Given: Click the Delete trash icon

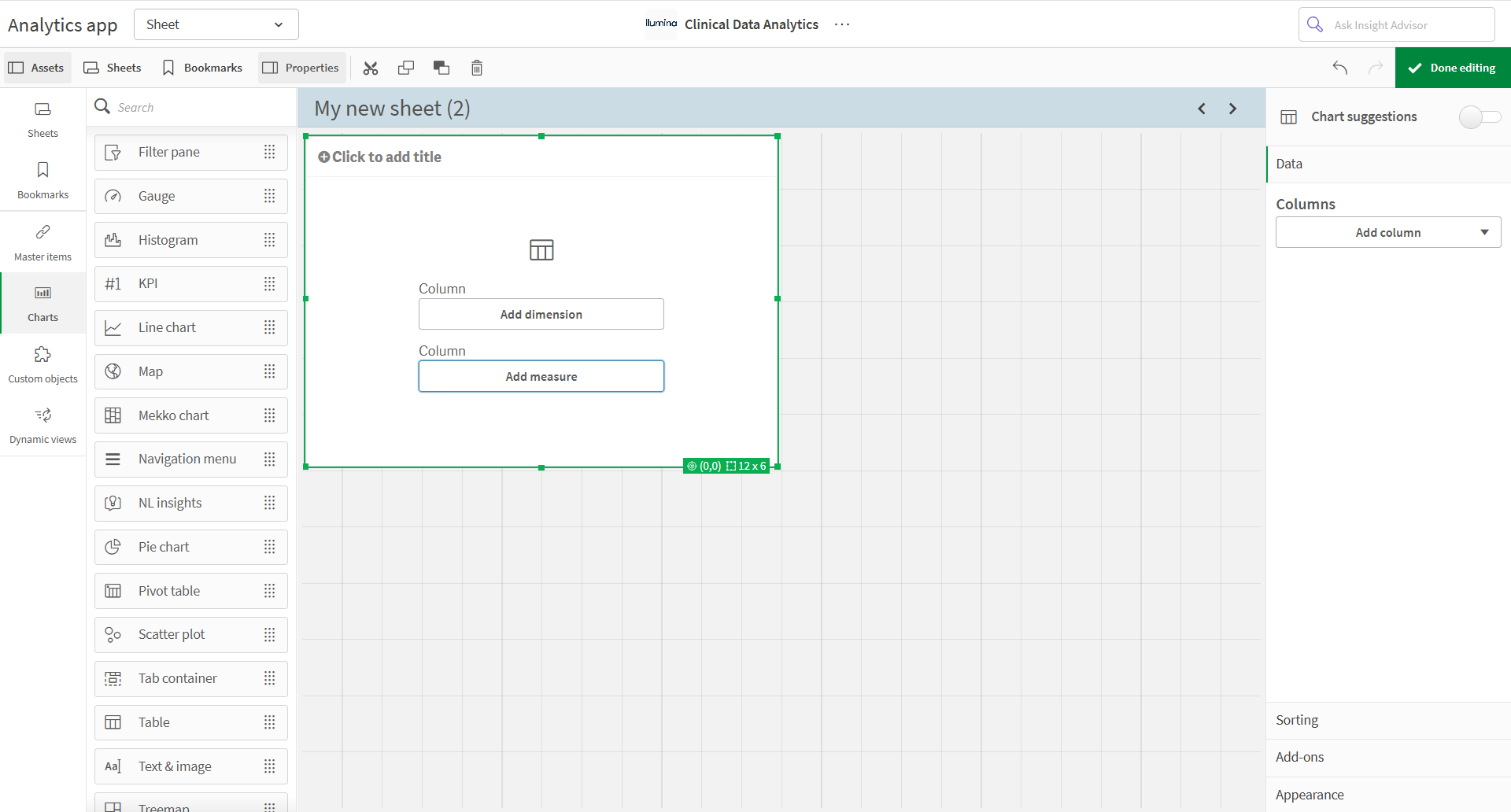Looking at the screenshot, I should (477, 68).
